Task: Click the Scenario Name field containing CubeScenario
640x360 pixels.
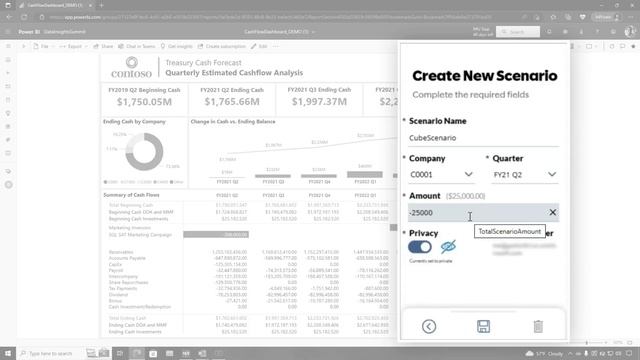Action: point(483,138)
